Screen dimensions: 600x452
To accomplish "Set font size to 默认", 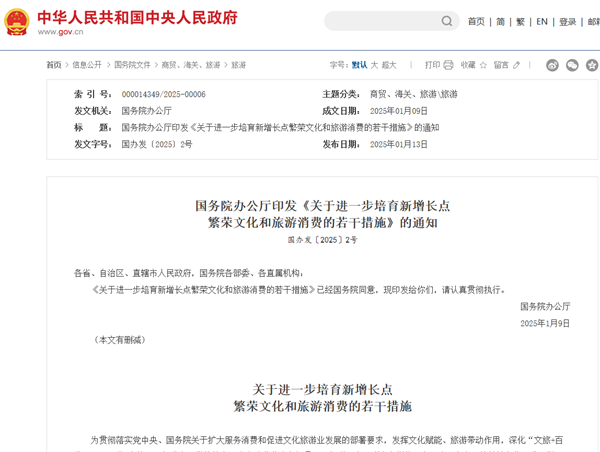I will click(359, 65).
